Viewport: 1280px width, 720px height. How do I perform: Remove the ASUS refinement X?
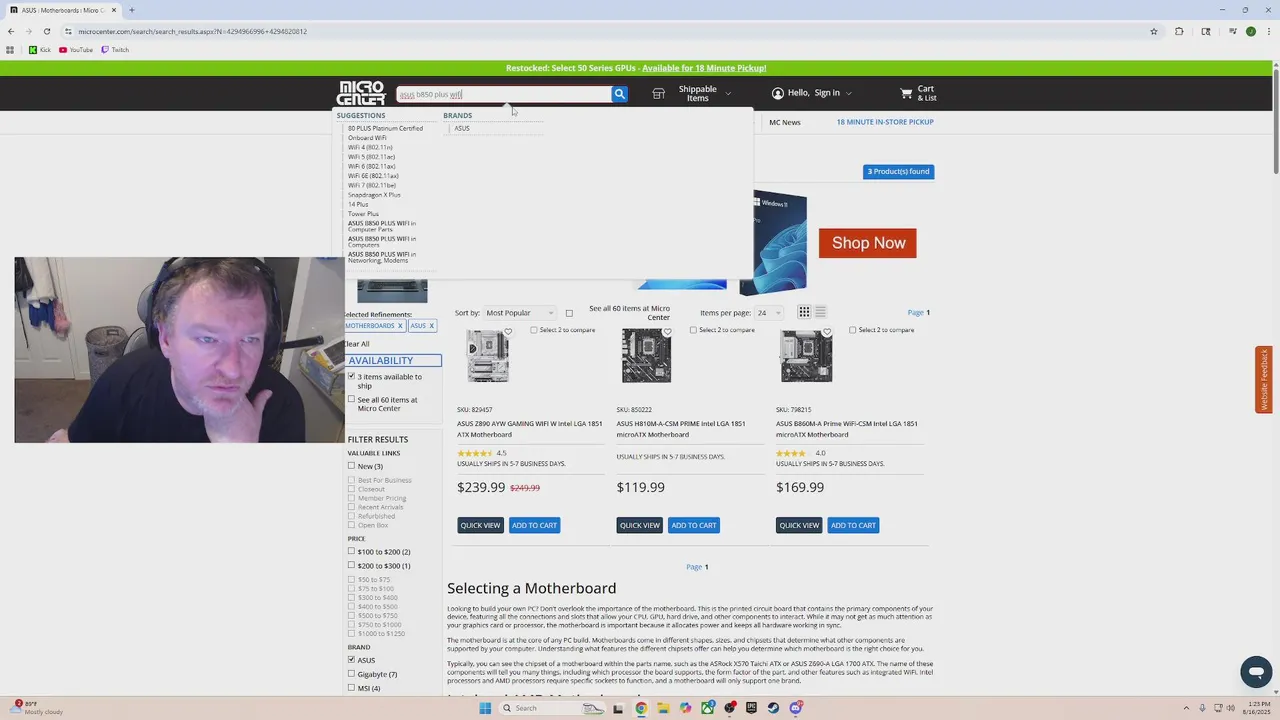[431, 326]
